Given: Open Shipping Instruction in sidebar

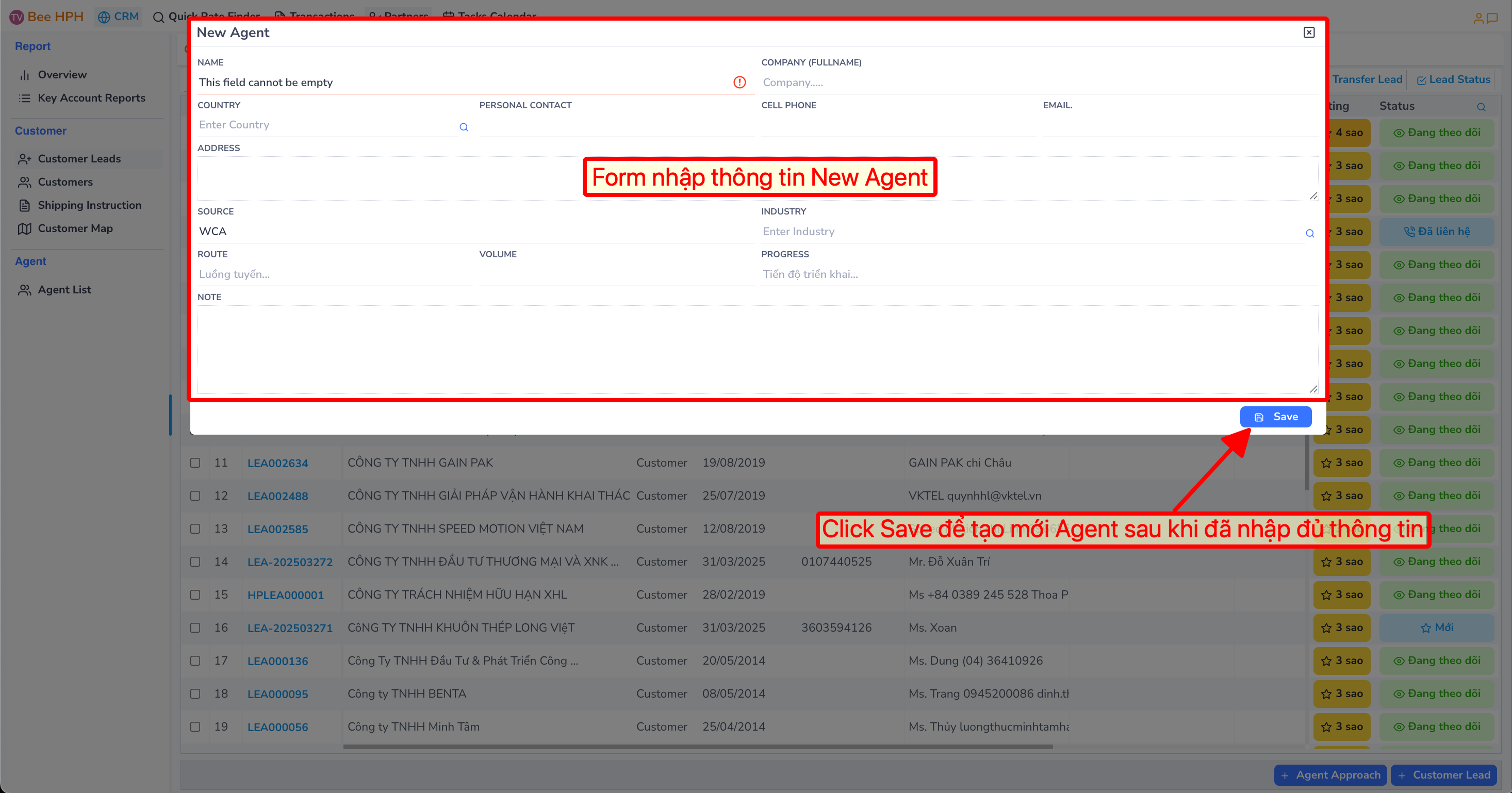Looking at the screenshot, I should click(89, 205).
